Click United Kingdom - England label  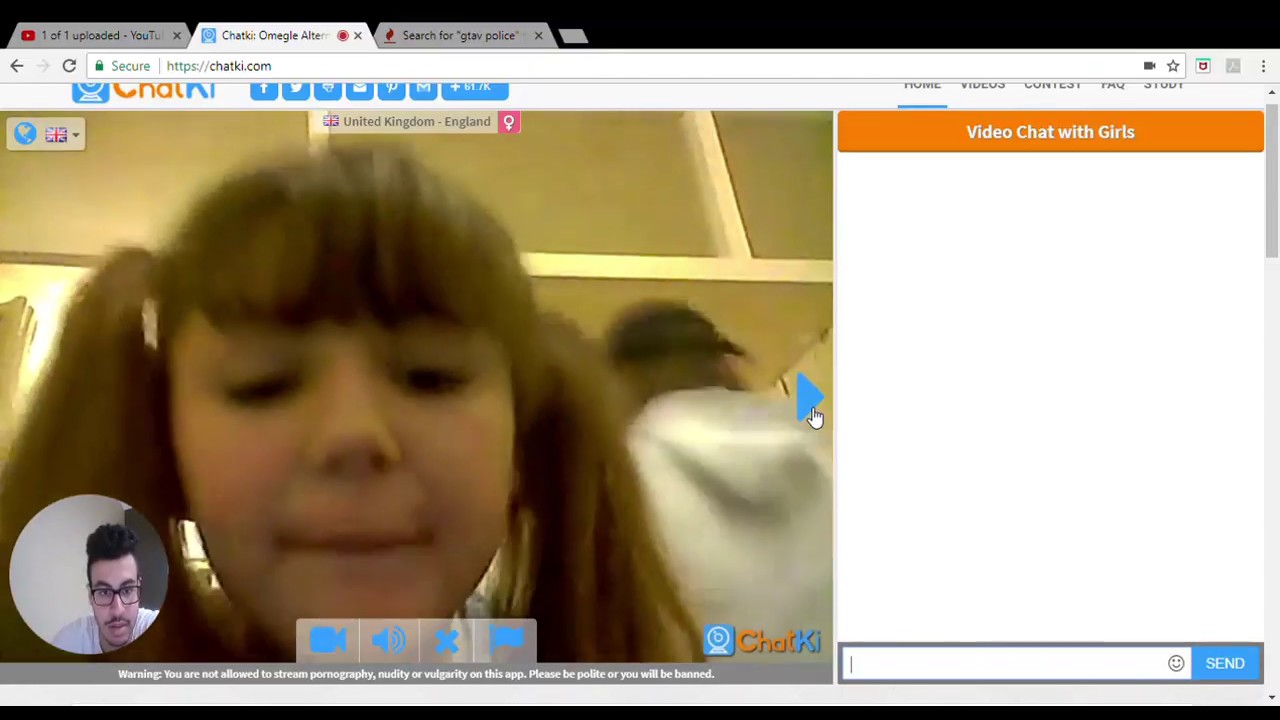click(x=416, y=122)
